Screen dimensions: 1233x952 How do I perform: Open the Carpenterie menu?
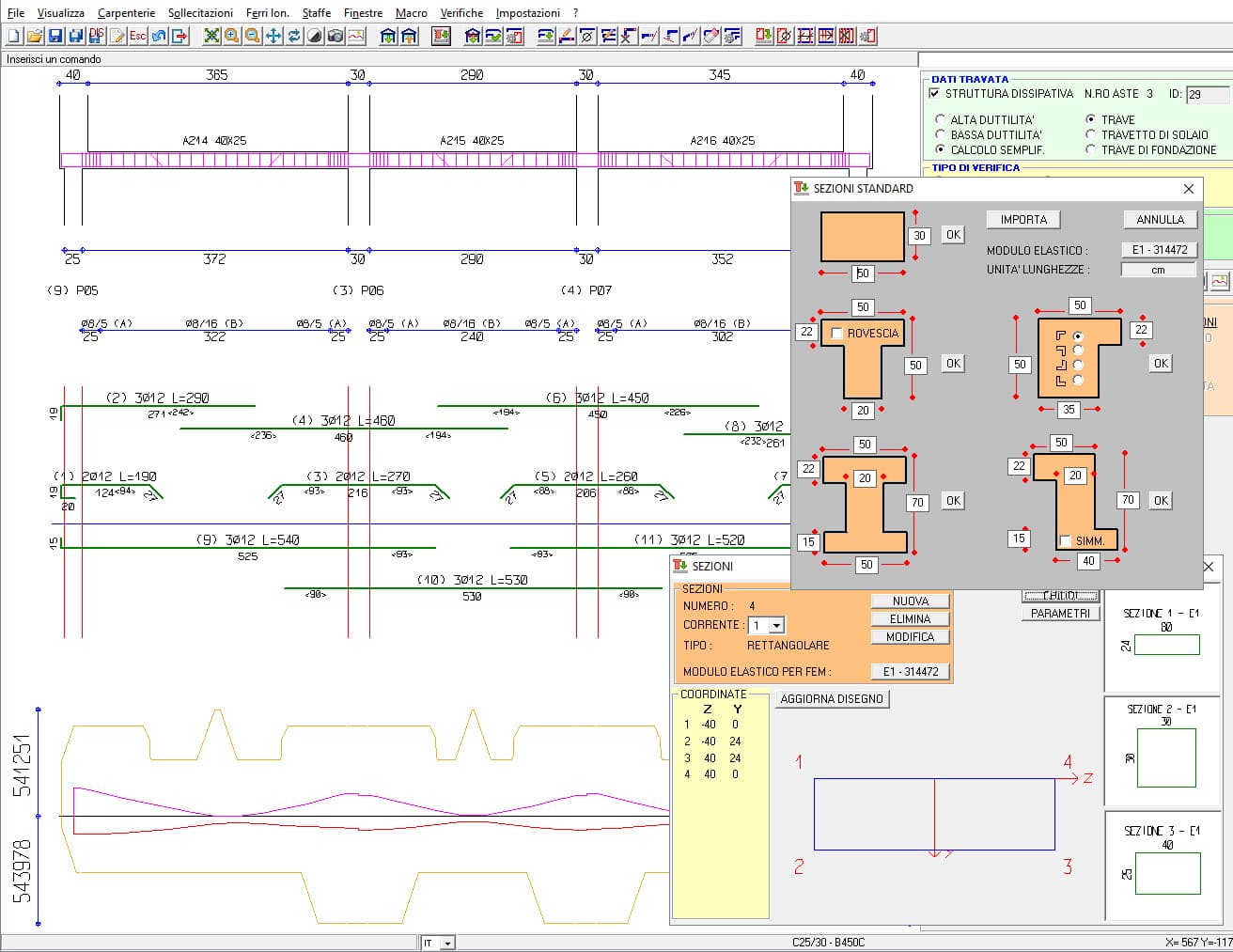127,13
